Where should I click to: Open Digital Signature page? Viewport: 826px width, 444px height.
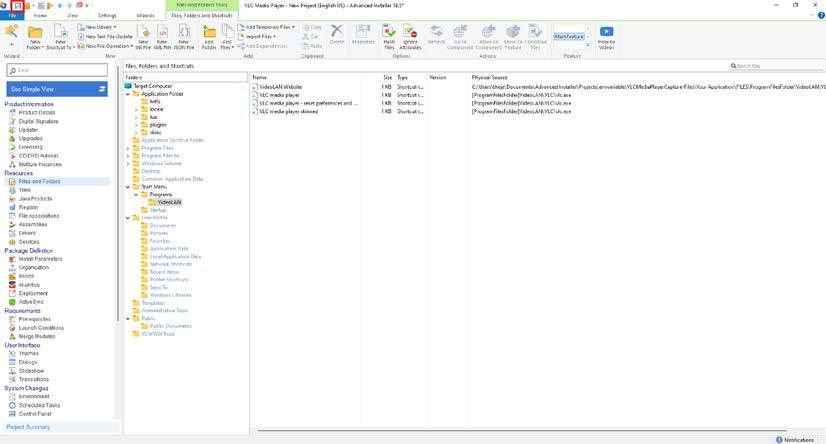(x=38, y=121)
